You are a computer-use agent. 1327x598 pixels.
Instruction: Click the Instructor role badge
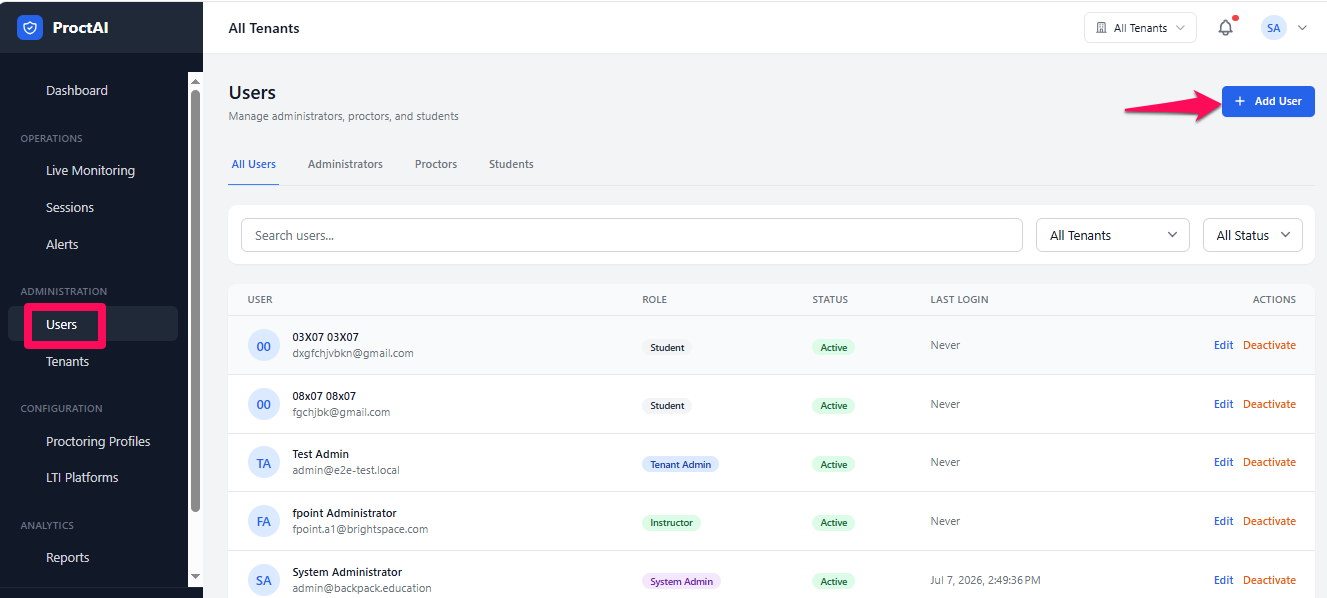click(x=671, y=522)
